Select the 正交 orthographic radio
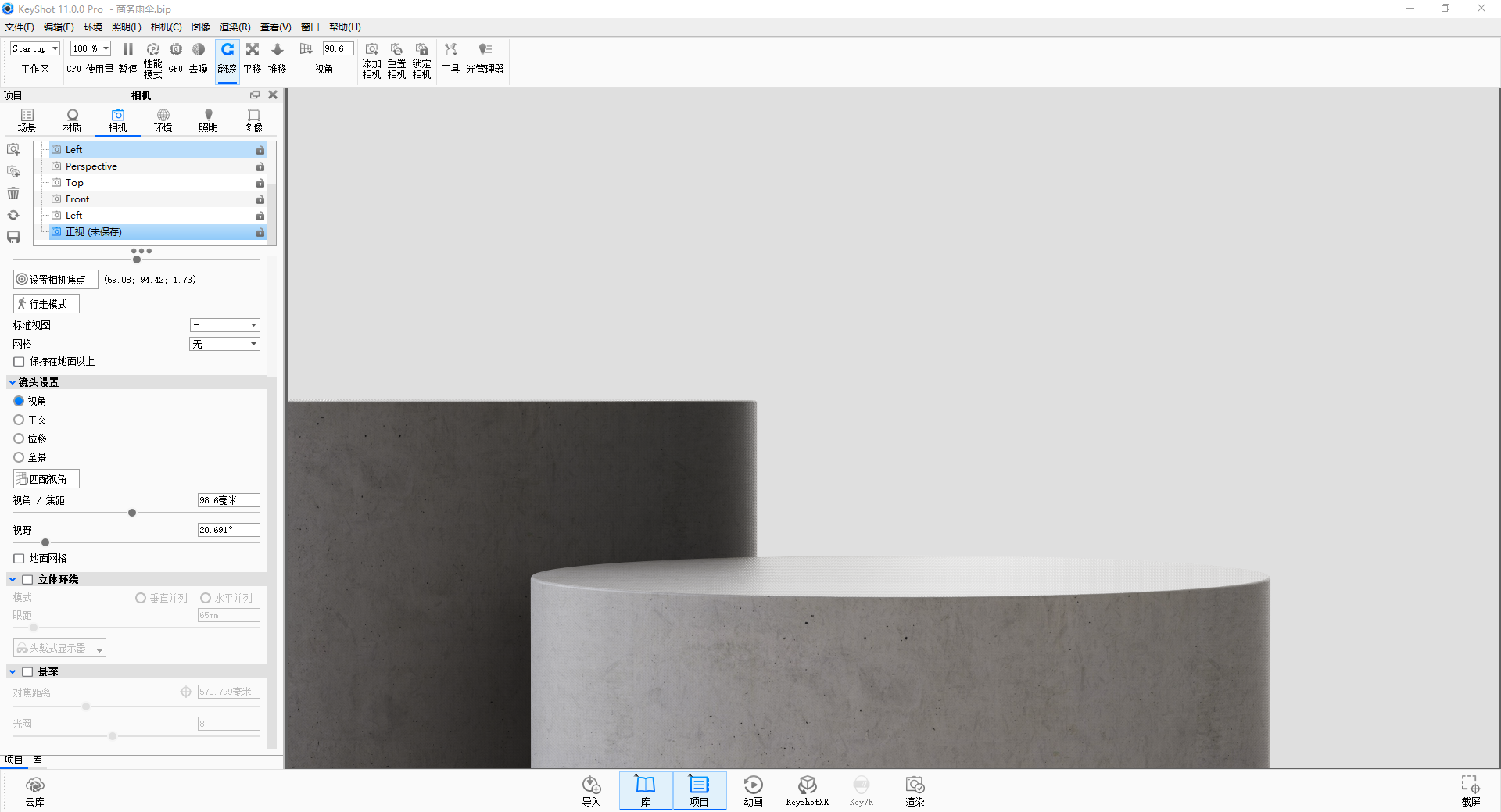Screen dimensions: 1501x812 tap(19, 420)
